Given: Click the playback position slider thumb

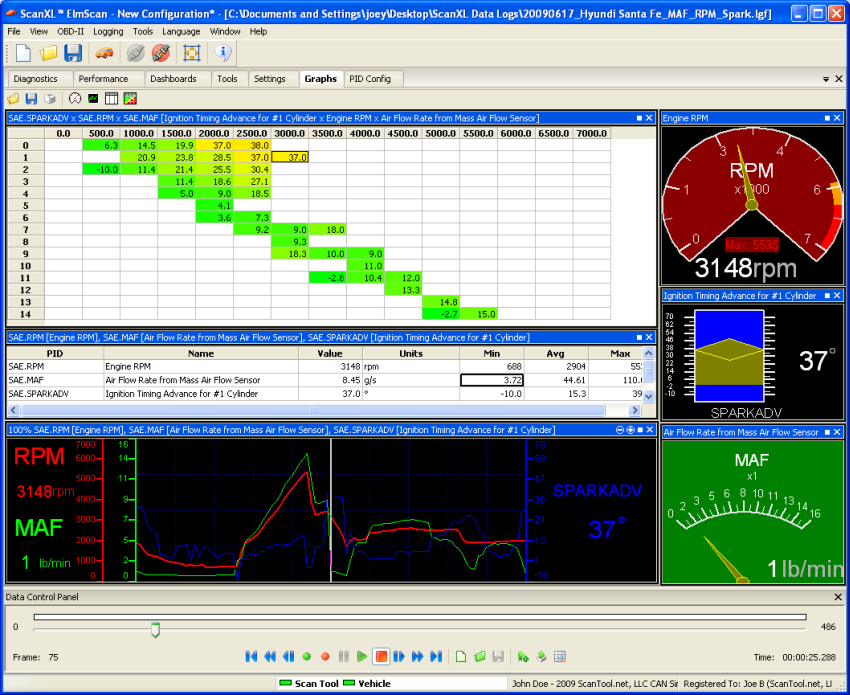Looking at the screenshot, I should tap(155, 629).
